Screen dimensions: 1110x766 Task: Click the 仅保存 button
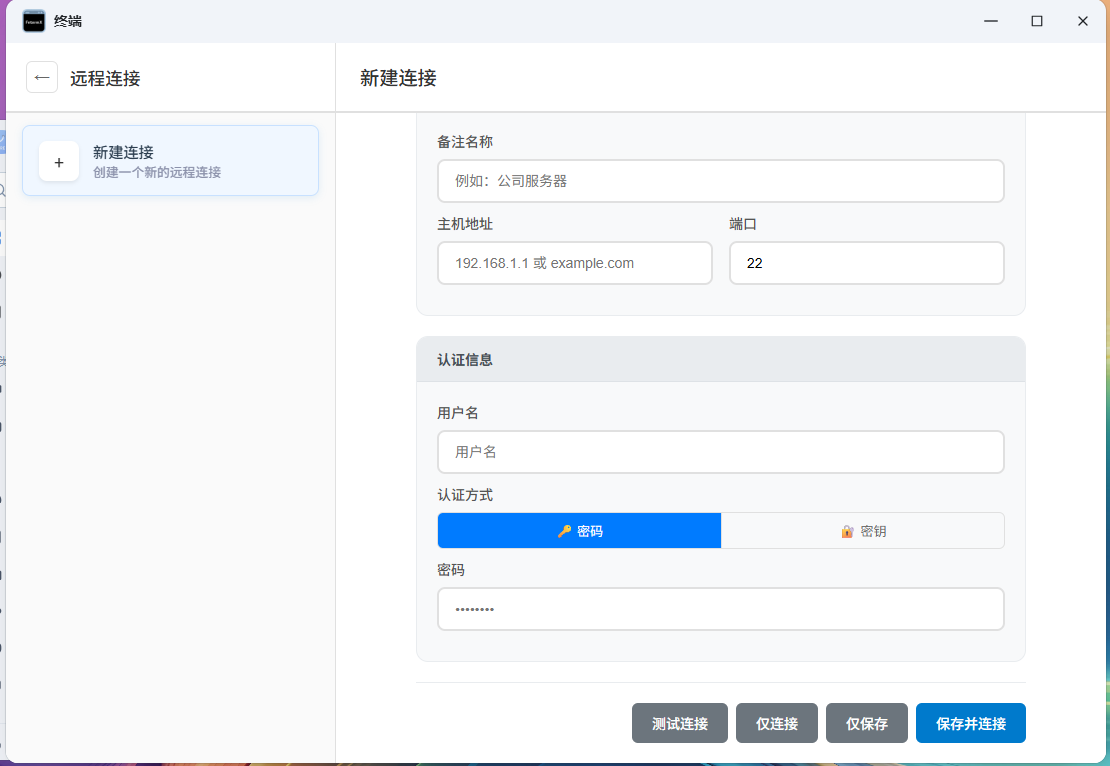(x=866, y=723)
